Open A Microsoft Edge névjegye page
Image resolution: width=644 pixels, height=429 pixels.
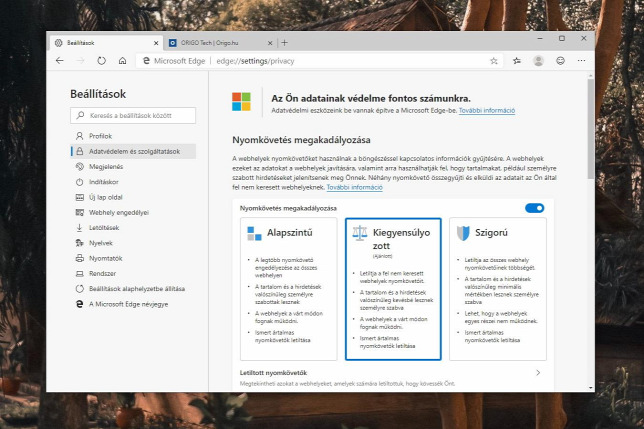click(x=133, y=304)
